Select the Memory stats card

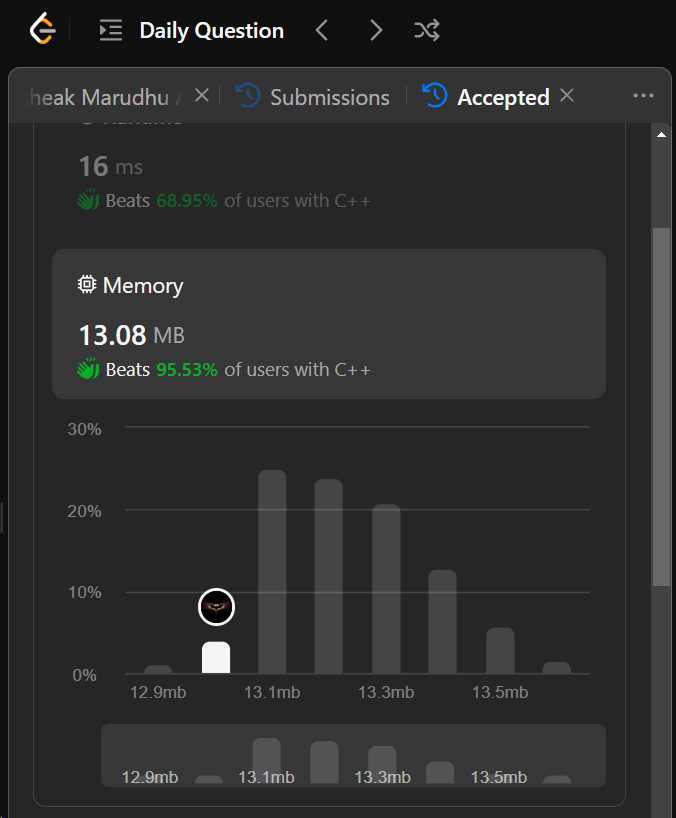click(x=329, y=324)
